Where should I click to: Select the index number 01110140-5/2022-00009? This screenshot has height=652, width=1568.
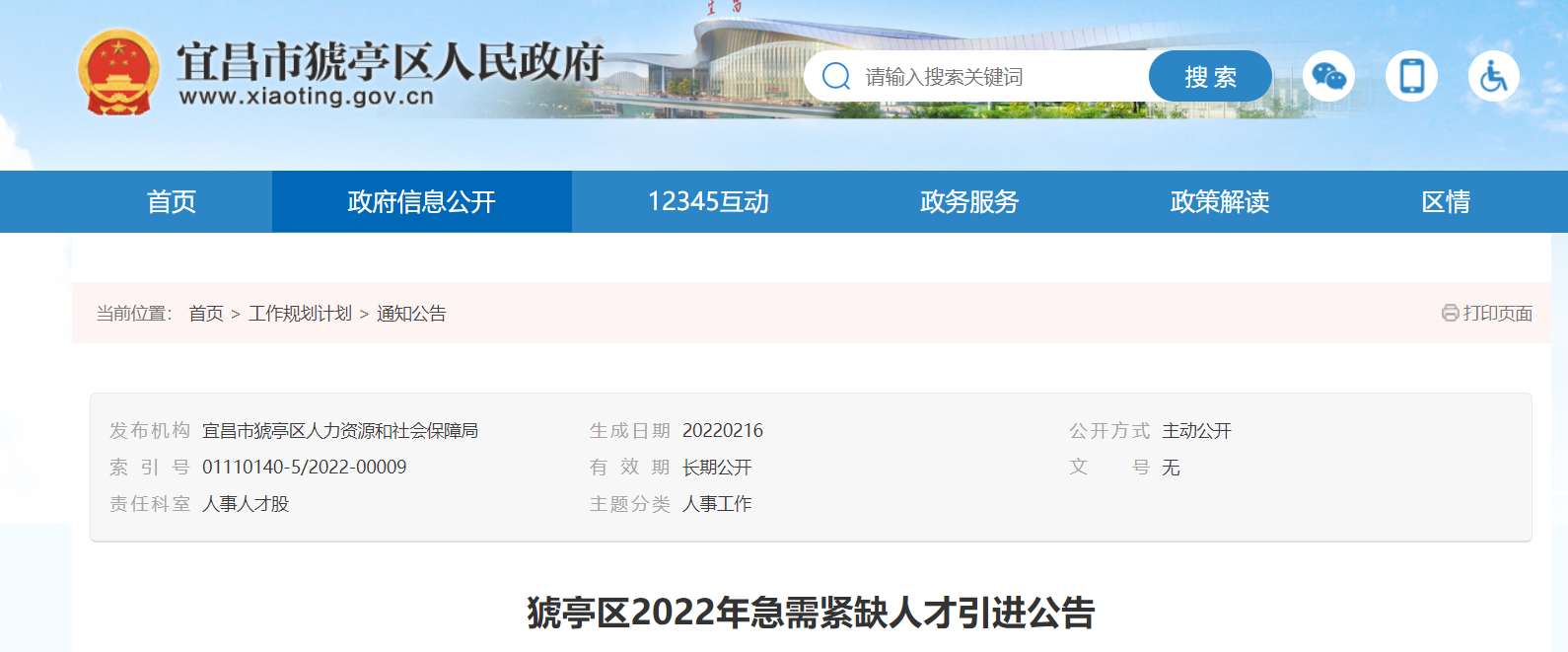[x=305, y=468]
